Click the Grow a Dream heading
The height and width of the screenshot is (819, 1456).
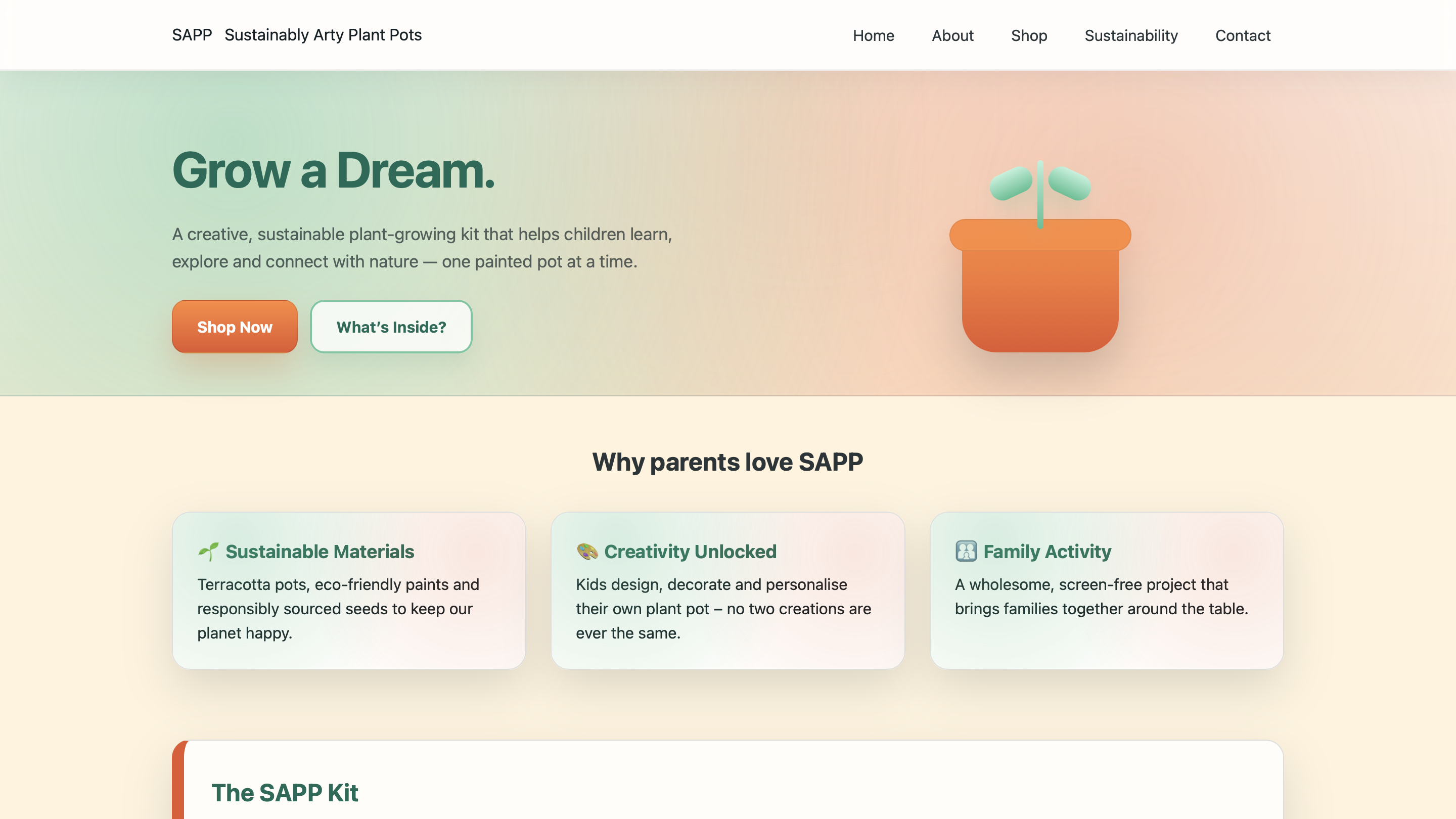(335, 172)
